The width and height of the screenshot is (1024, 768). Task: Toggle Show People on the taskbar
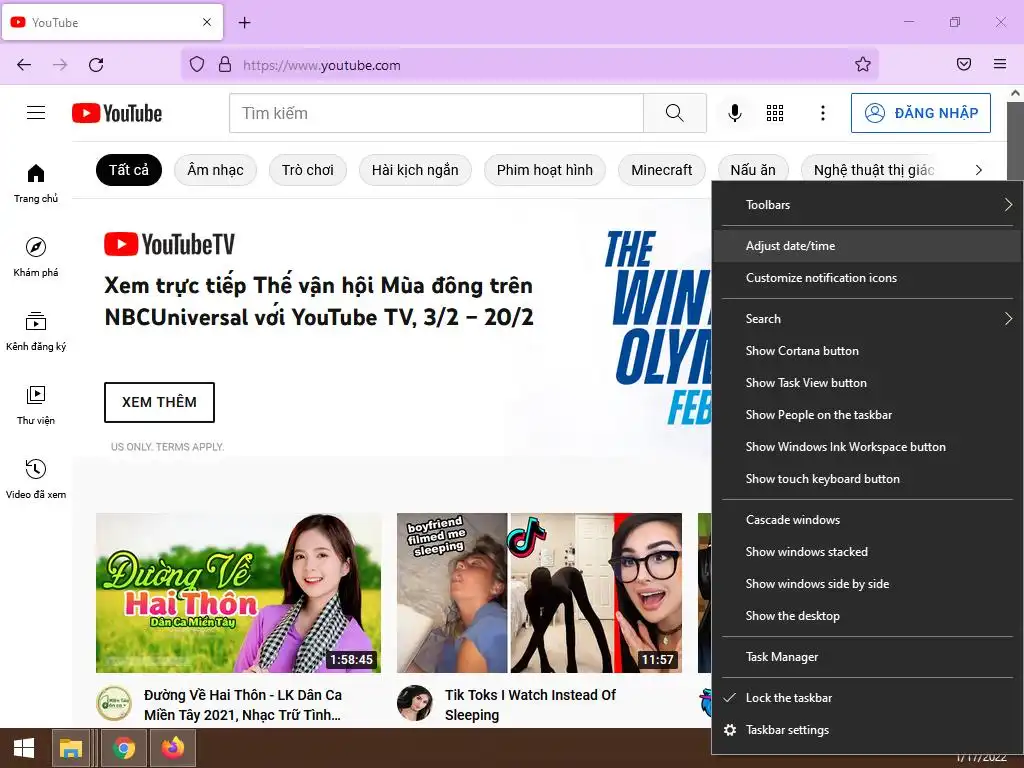pos(867,415)
